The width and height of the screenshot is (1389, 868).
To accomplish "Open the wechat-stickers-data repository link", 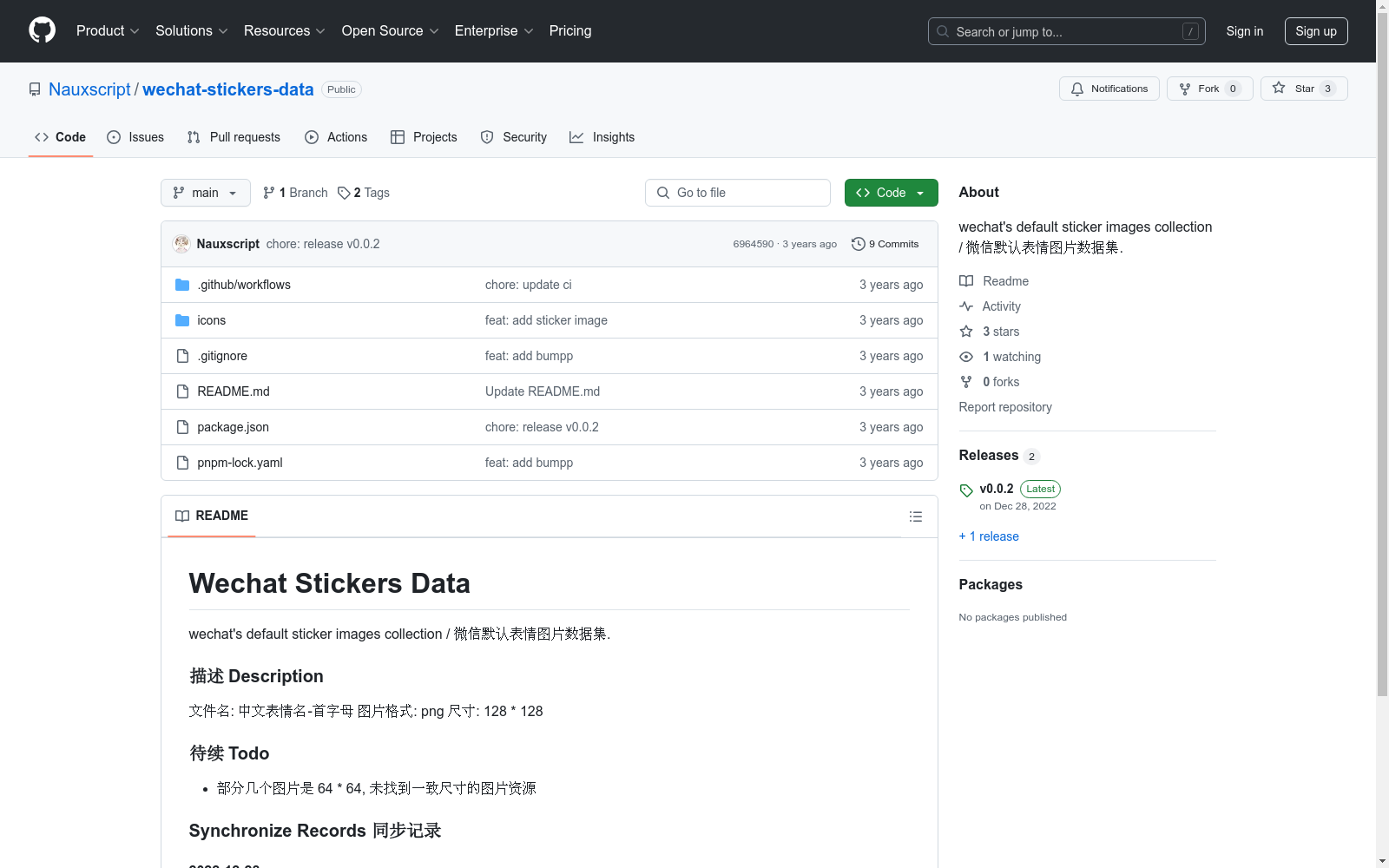I will pos(228,89).
